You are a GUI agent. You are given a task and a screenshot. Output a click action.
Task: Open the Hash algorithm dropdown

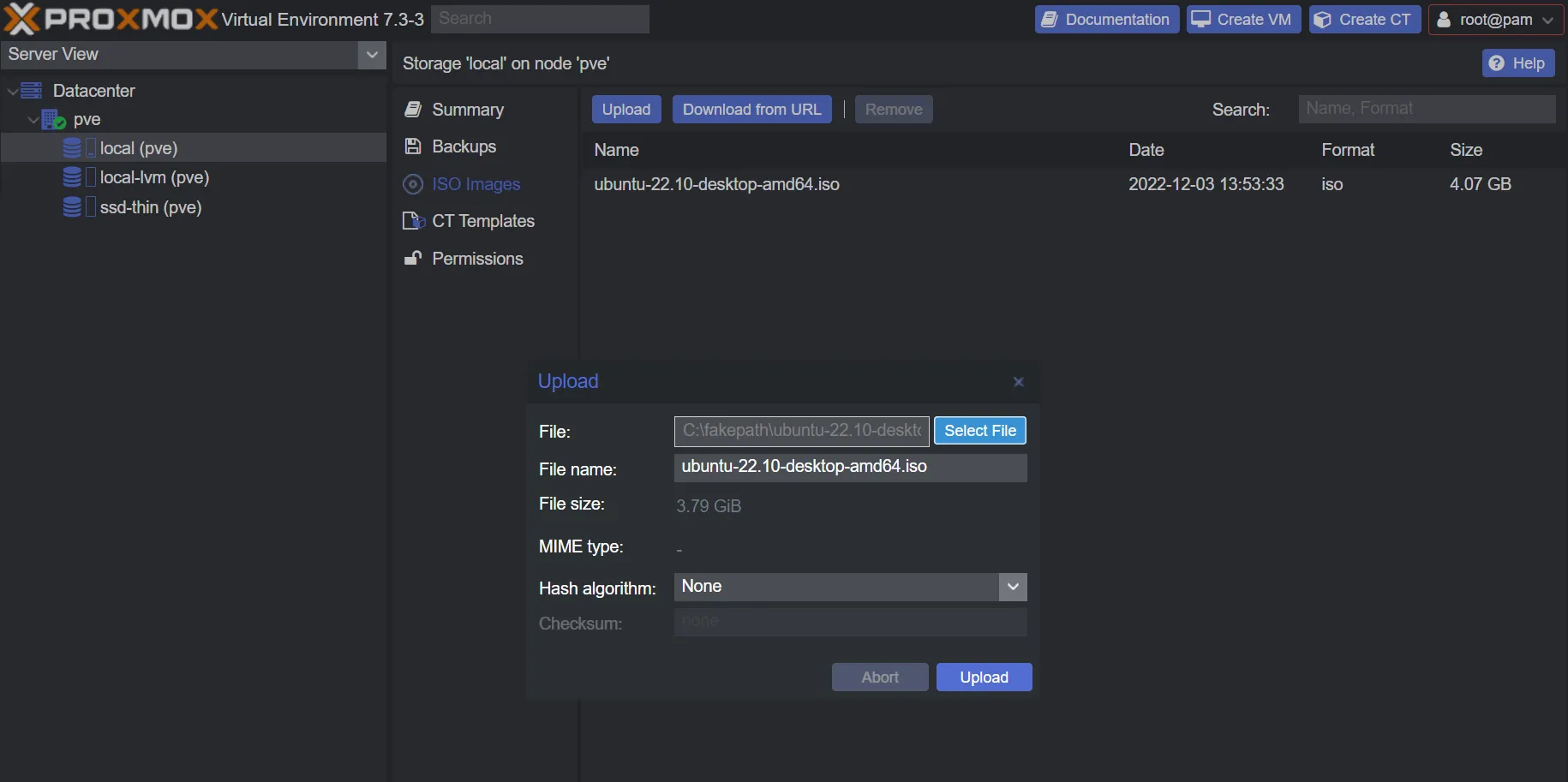coord(1012,588)
